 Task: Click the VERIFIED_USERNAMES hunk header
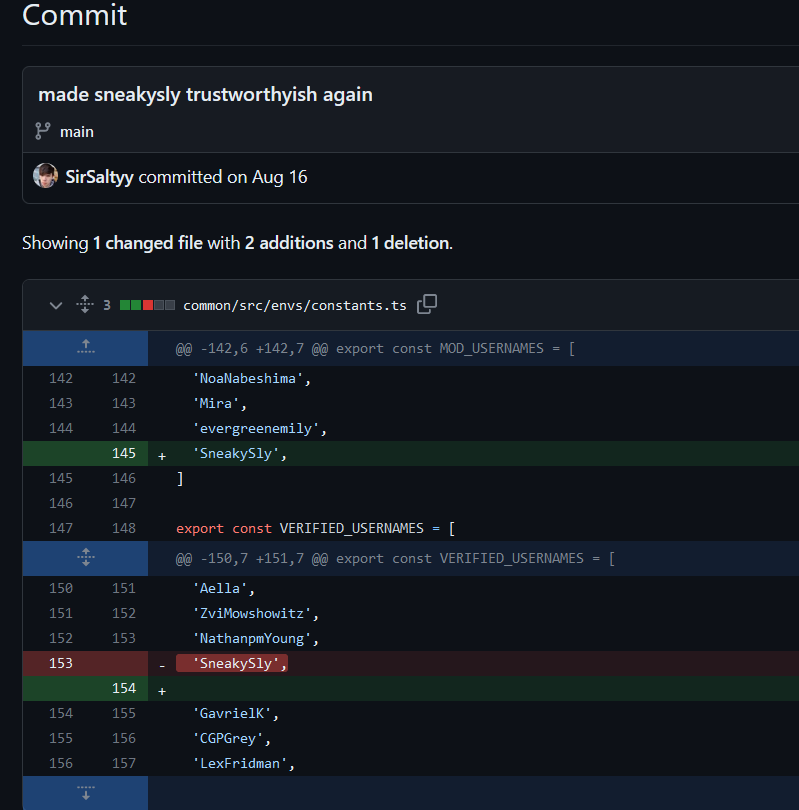click(x=395, y=558)
